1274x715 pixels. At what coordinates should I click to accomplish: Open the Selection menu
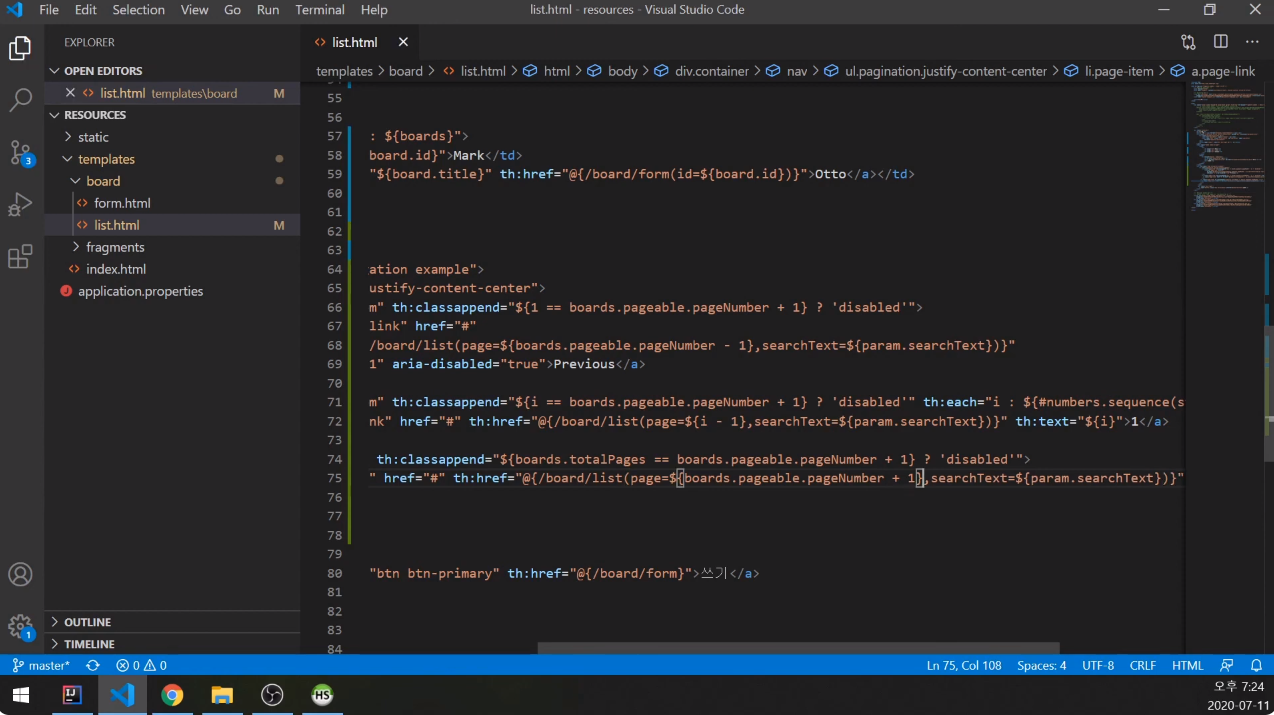tap(138, 10)
